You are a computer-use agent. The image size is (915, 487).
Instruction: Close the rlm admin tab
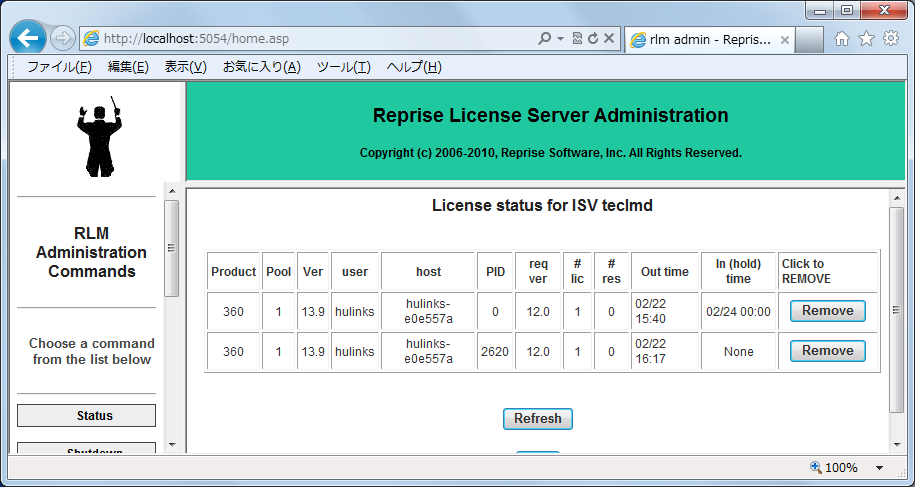[785, 40]
